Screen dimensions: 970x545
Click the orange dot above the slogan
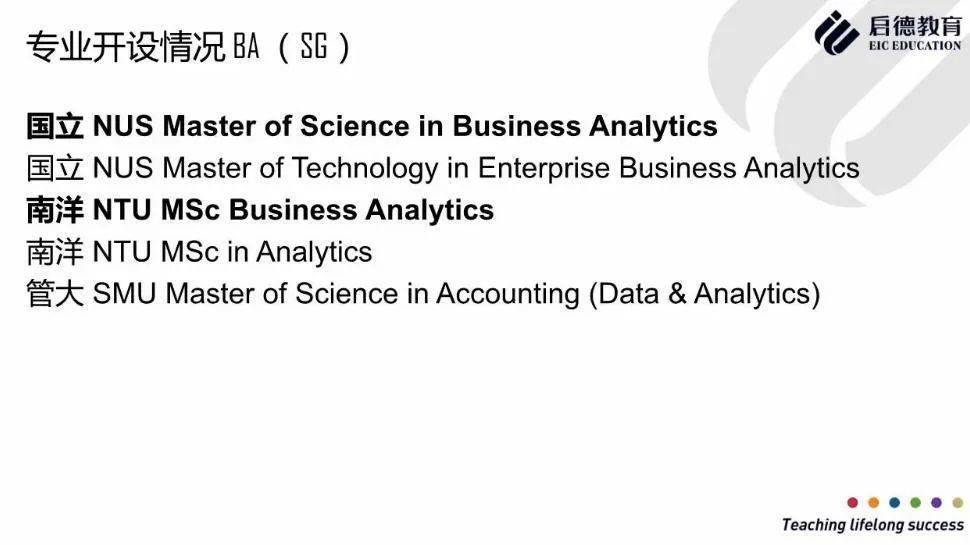click(873, 503)
